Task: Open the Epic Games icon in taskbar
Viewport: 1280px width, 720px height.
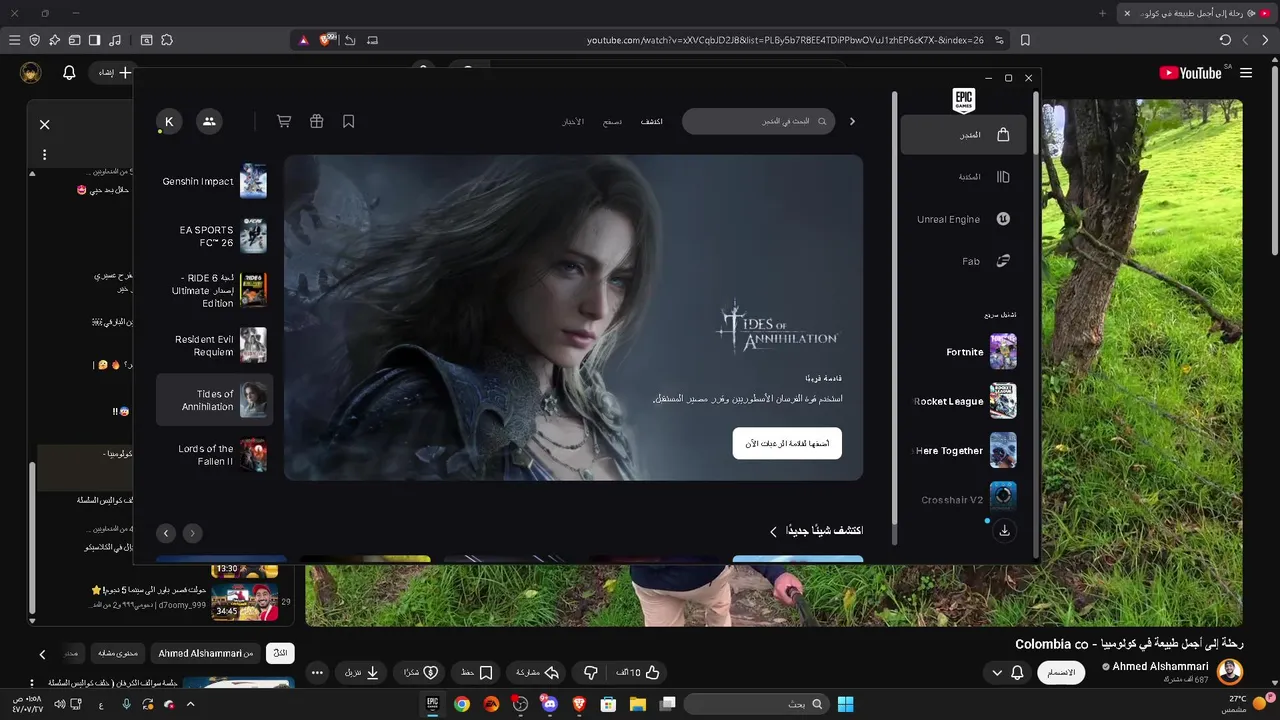Action: click(x=433, y=704)
